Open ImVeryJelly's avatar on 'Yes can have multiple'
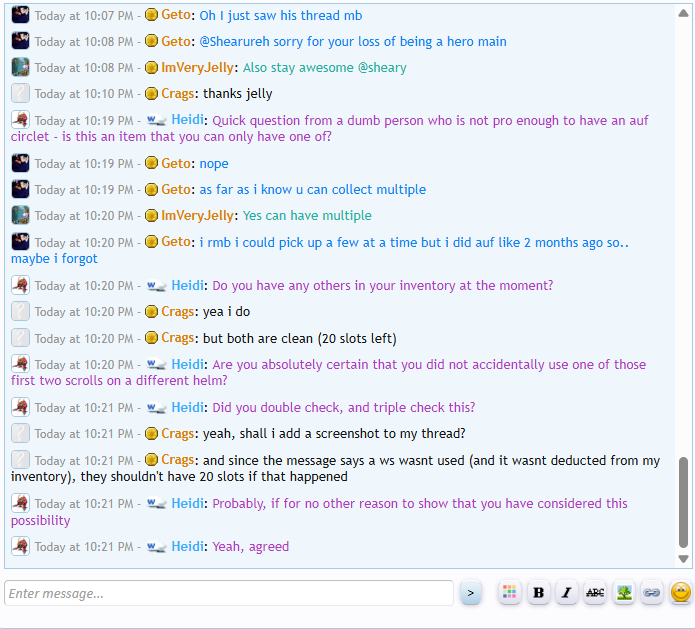The width and height of the screenshot is (695, 629). tap(20, 215)
